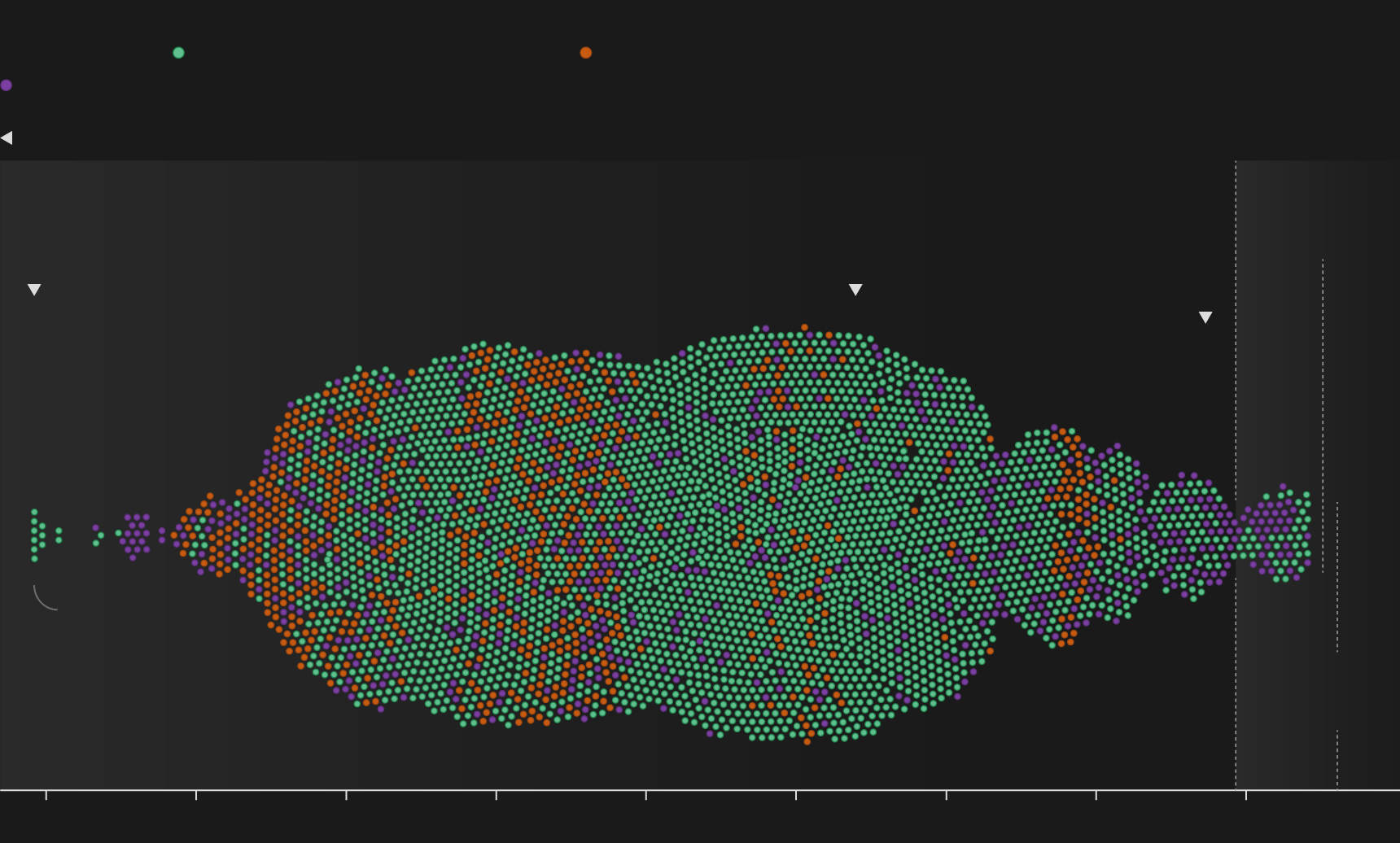Click the left-pointing triangle arrow

click(7, 138)
